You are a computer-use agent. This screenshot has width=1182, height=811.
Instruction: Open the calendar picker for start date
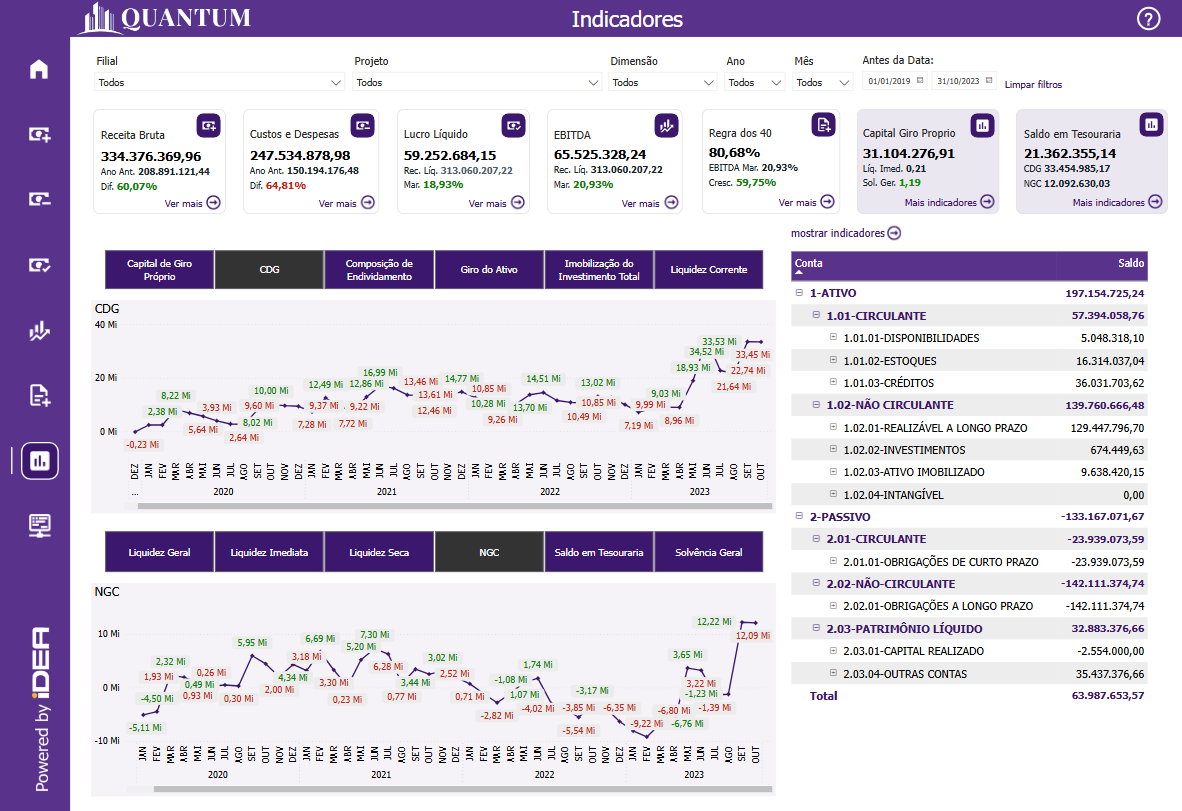[x=920, y=81]
